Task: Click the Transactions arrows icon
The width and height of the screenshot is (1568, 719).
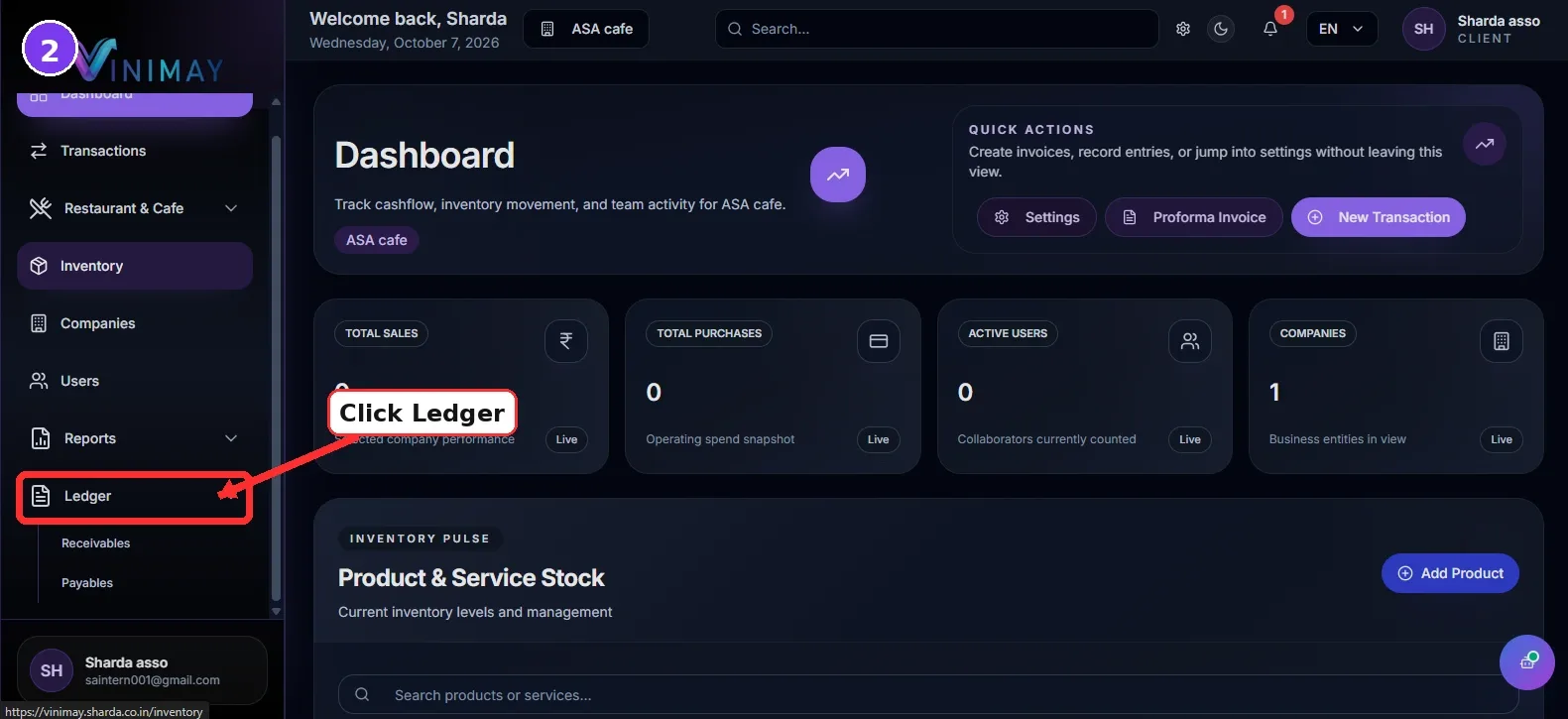Action: point(39,151)
